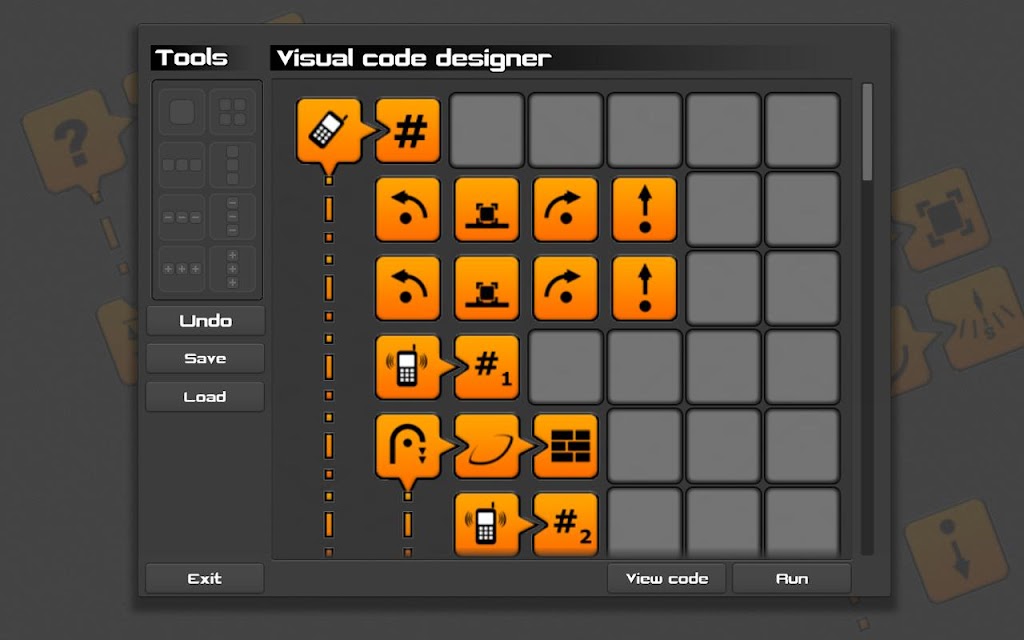
Task: Click the Undo button
Action: 206,321
